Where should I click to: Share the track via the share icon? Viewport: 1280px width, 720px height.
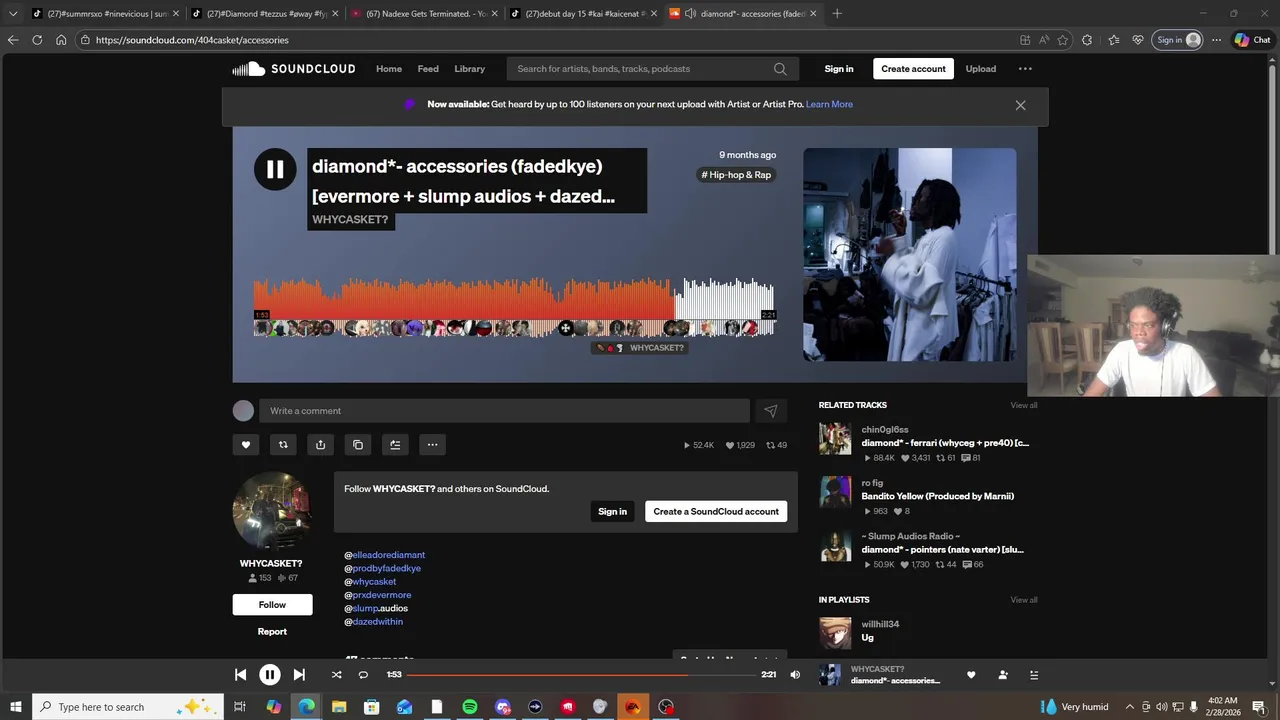coord(320,445)
